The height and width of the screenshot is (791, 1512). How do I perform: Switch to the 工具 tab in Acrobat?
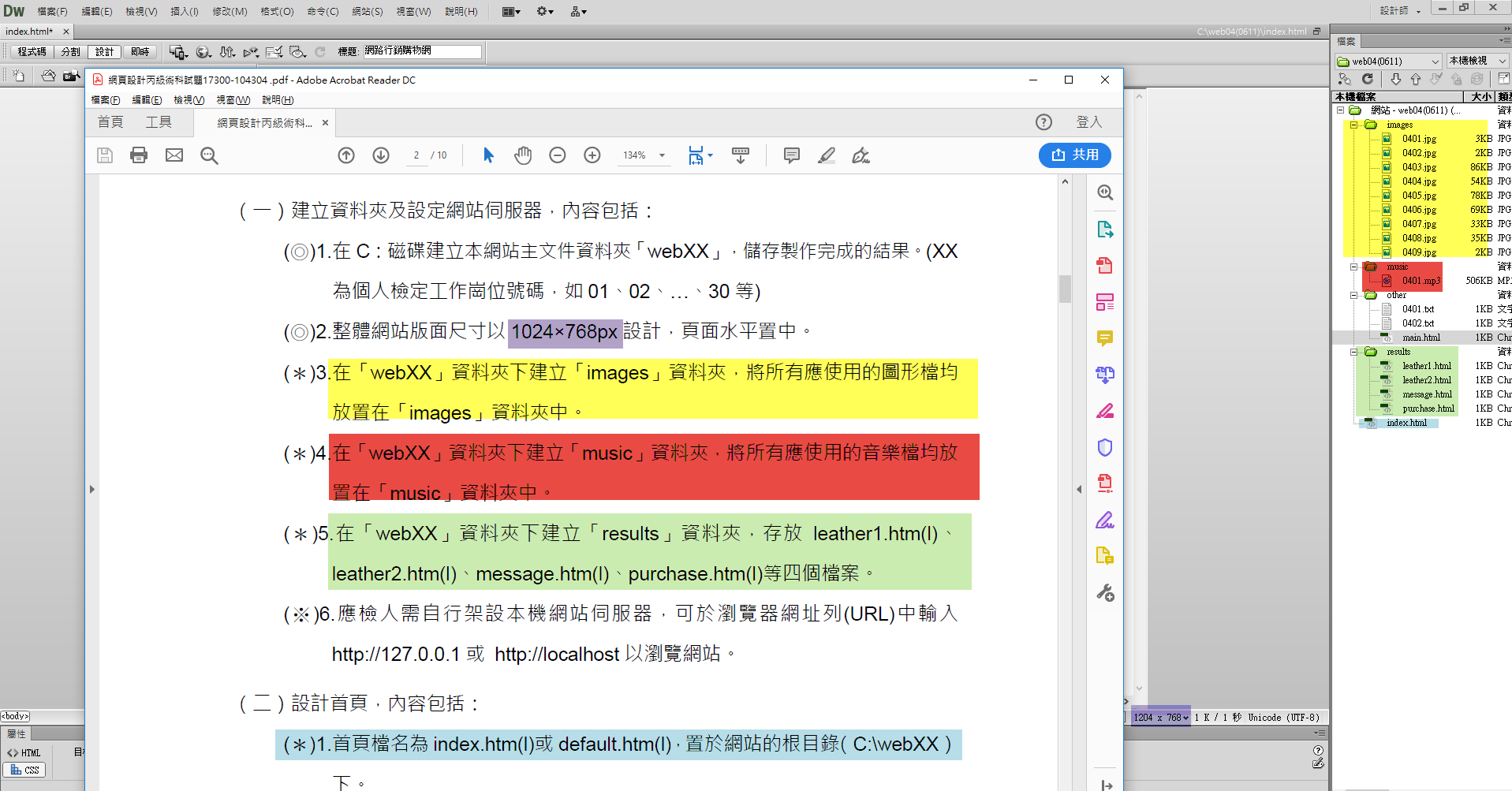(159, 122)
